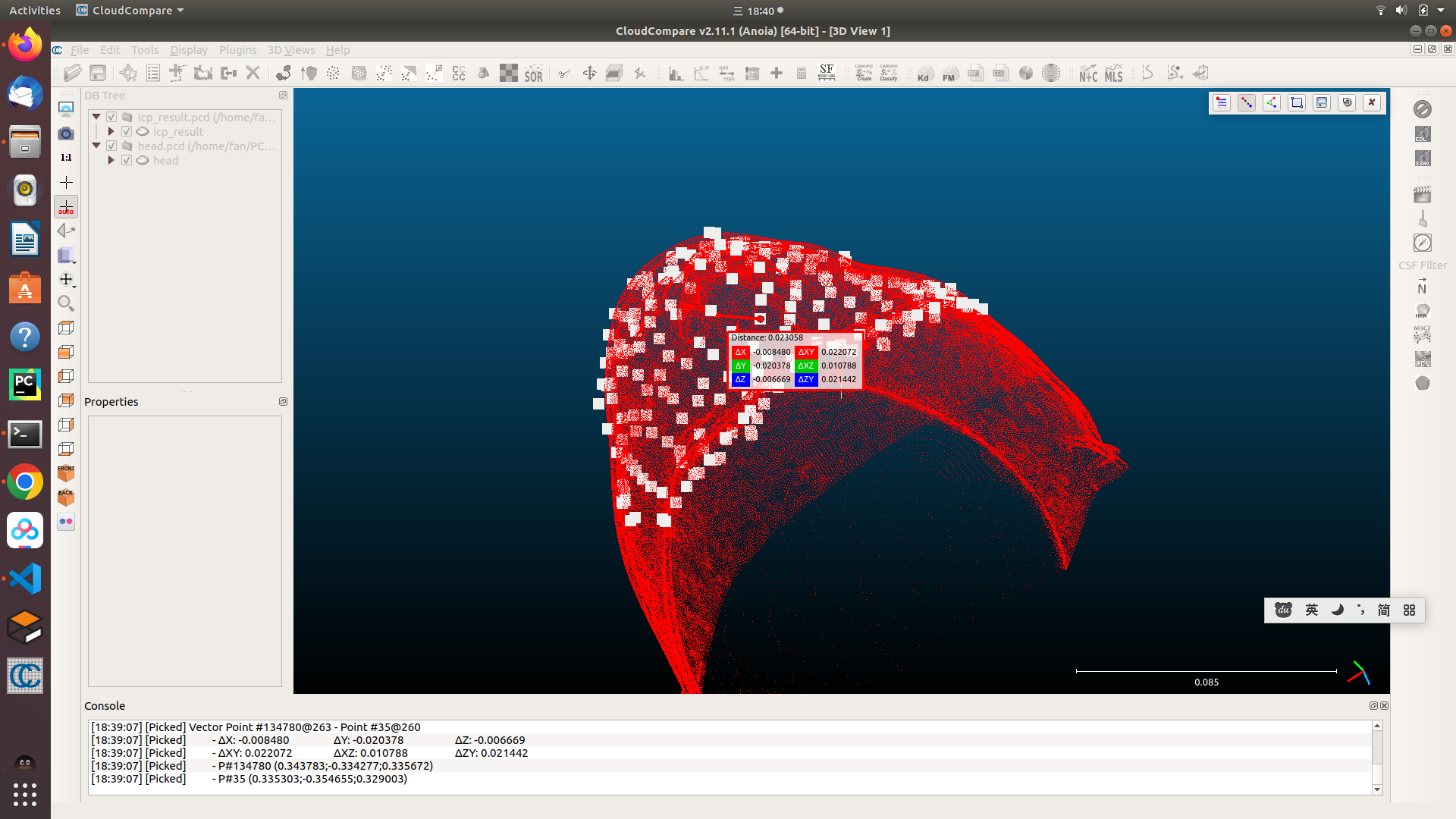Expand the icp_result cloud node
The image size is (1456, 819).
[x=111, y=131]
